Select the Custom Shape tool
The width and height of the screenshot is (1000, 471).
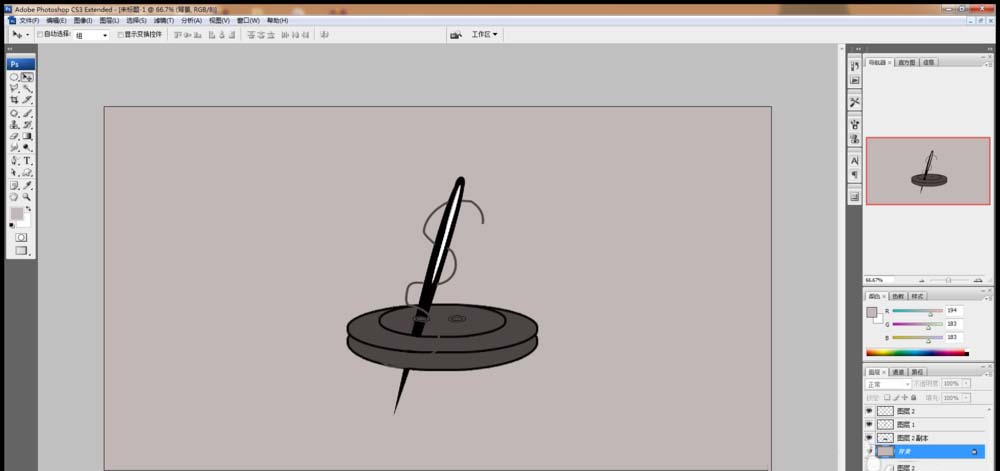27,172
